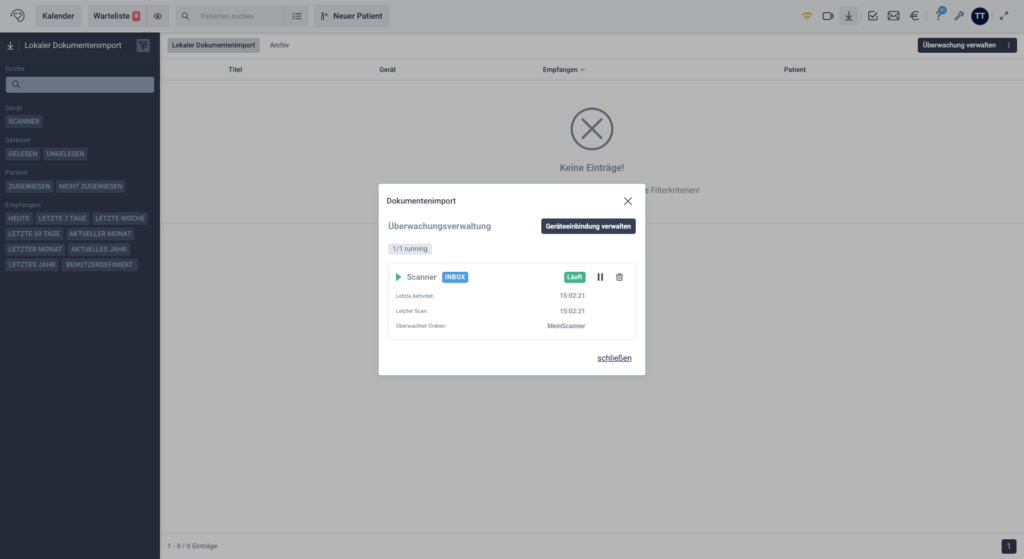
Task: Open settings with the wrench icon
Action: tap(960, 16)
